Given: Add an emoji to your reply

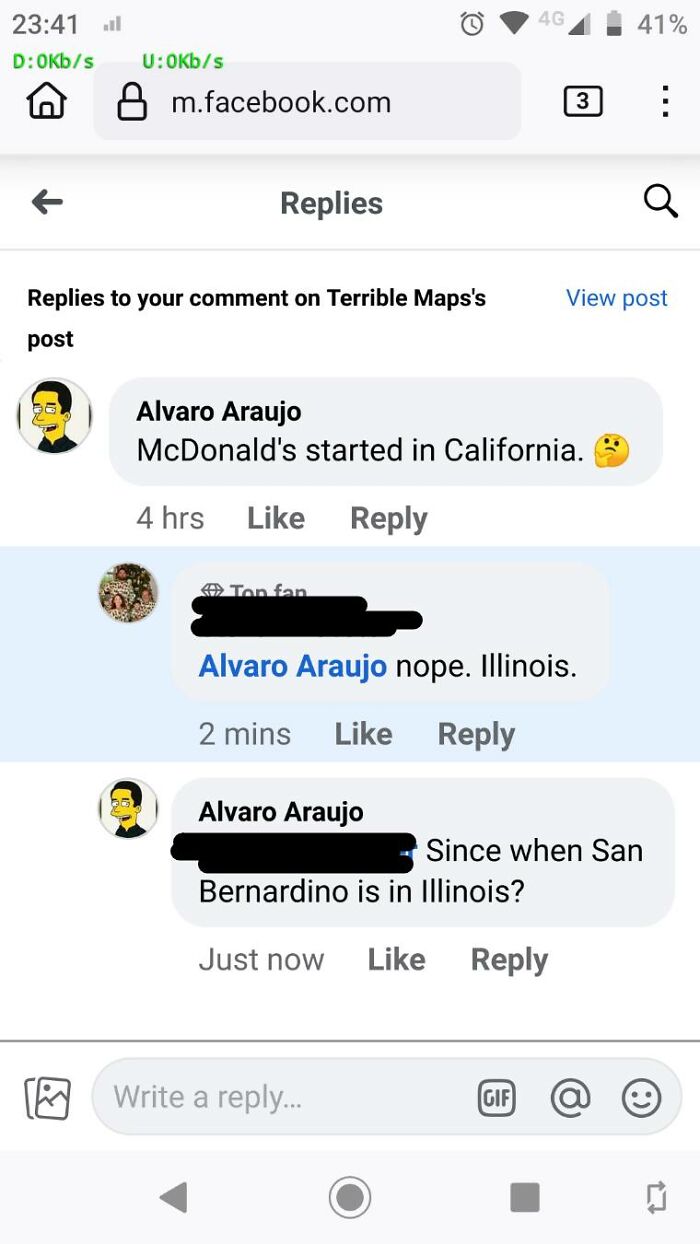Looking at the screenshot, I should [x=641, y=1096].
